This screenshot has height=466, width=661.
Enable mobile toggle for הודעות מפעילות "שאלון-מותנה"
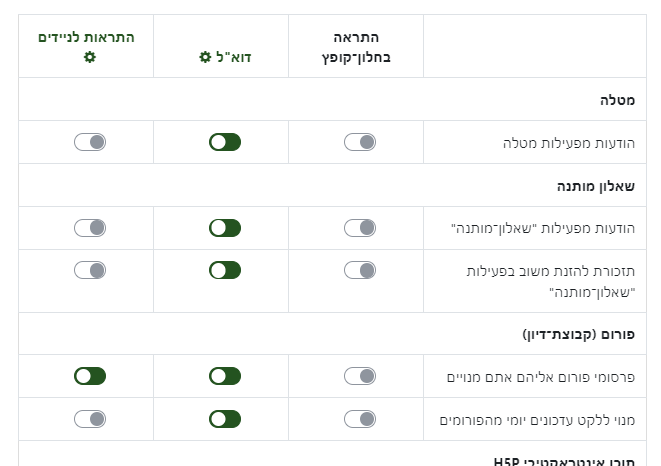pyautogui.click(x=90, y=228)
